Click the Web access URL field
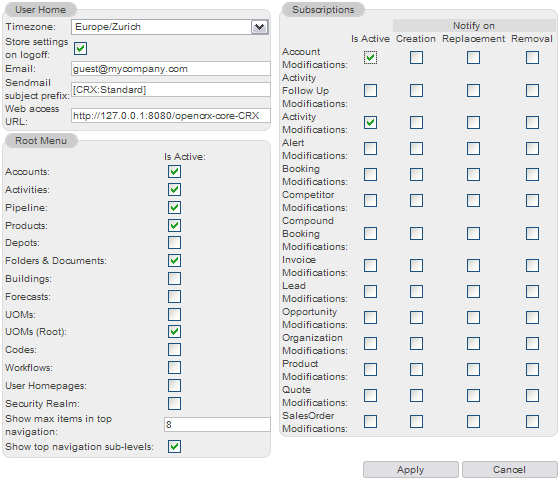 (x=171, y=116)
